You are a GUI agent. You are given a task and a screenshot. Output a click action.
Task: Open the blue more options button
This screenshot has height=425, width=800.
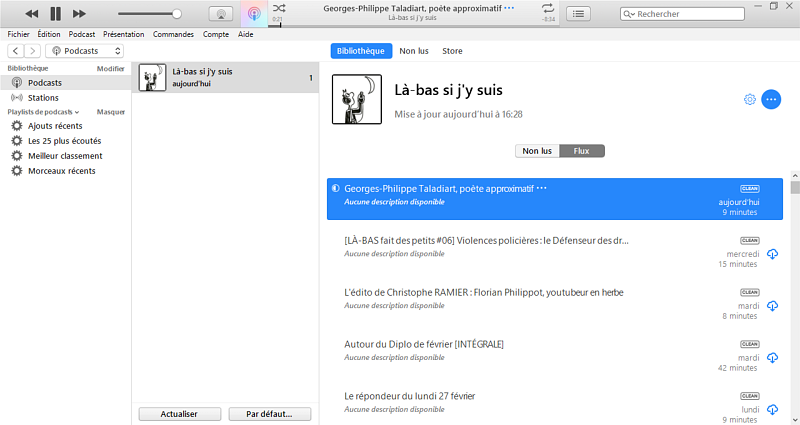(771, 99)
